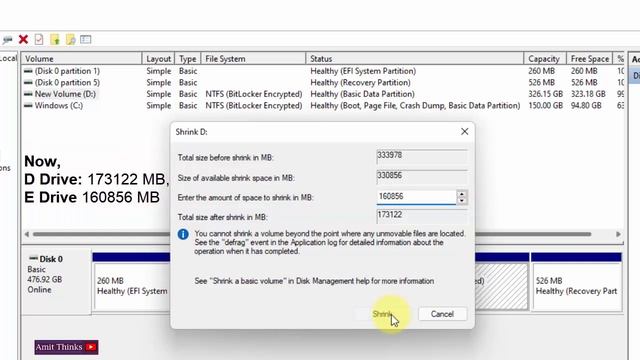Click the Windows (C:) drive icon
The width and height of the screenshot is (640, 360).
click(28, 105)
